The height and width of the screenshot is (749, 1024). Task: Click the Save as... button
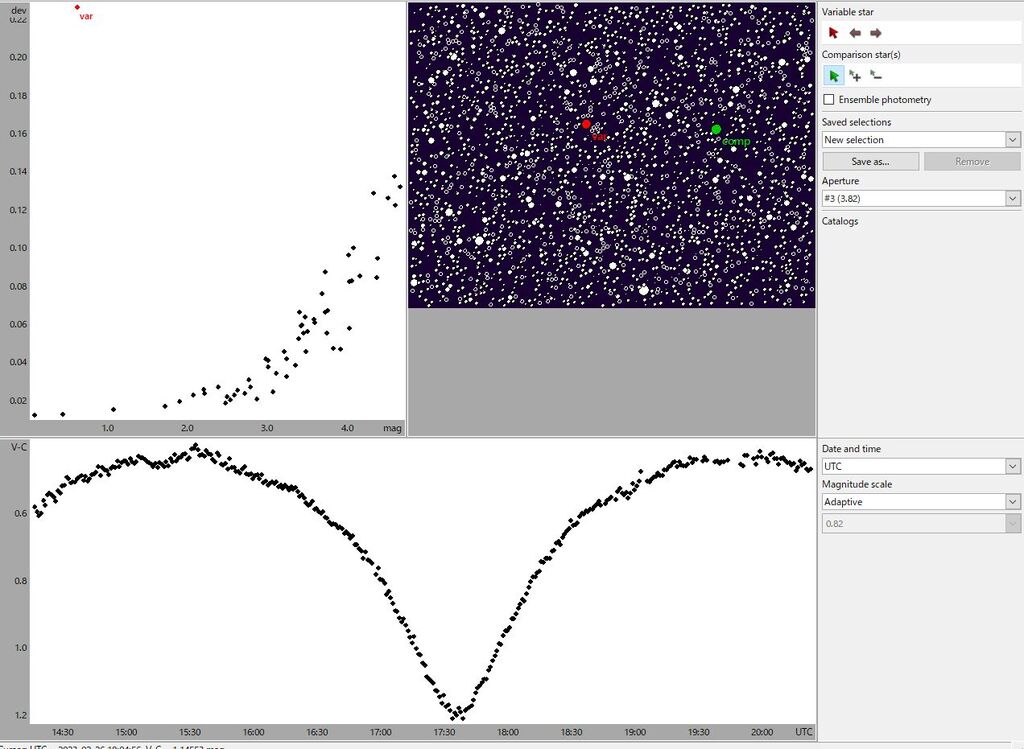coord(871,161)
